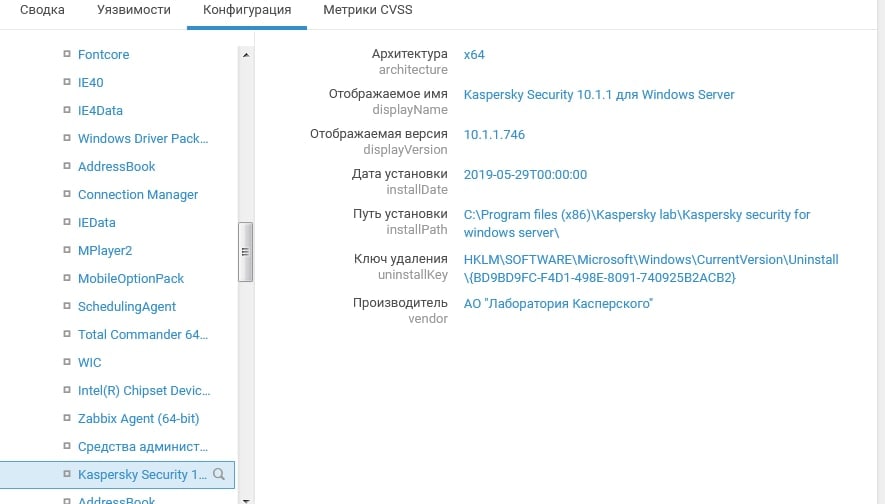Select AddressBook above Connection Manager
This screenshot has width=885, height=504.
click(116, 166)
